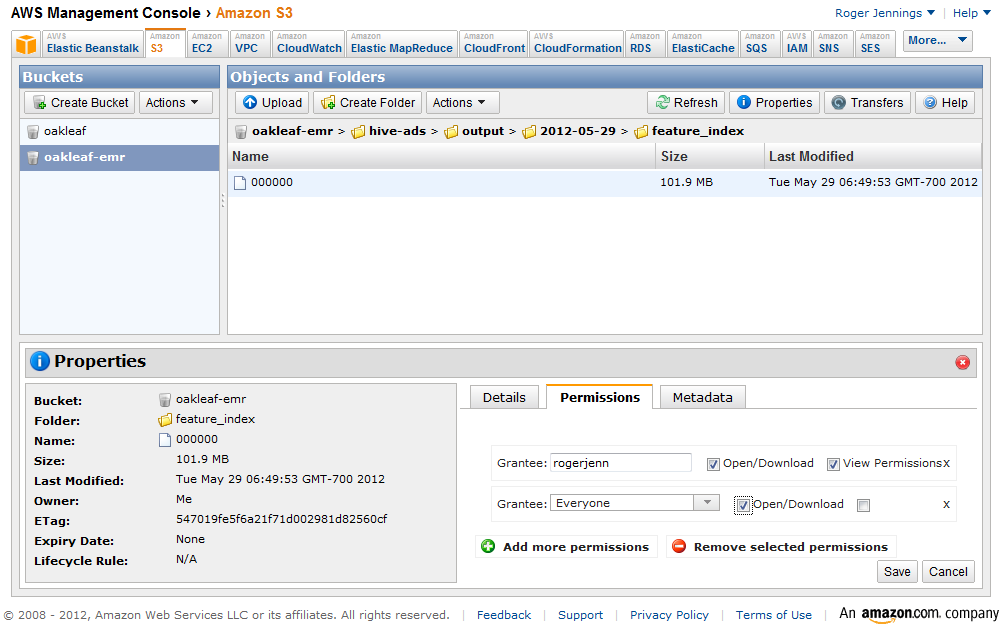This screenshot has height=630, width=1002.
Task: Check the unlabeled second checkbox for Everyone
Action: coord(863,505)
